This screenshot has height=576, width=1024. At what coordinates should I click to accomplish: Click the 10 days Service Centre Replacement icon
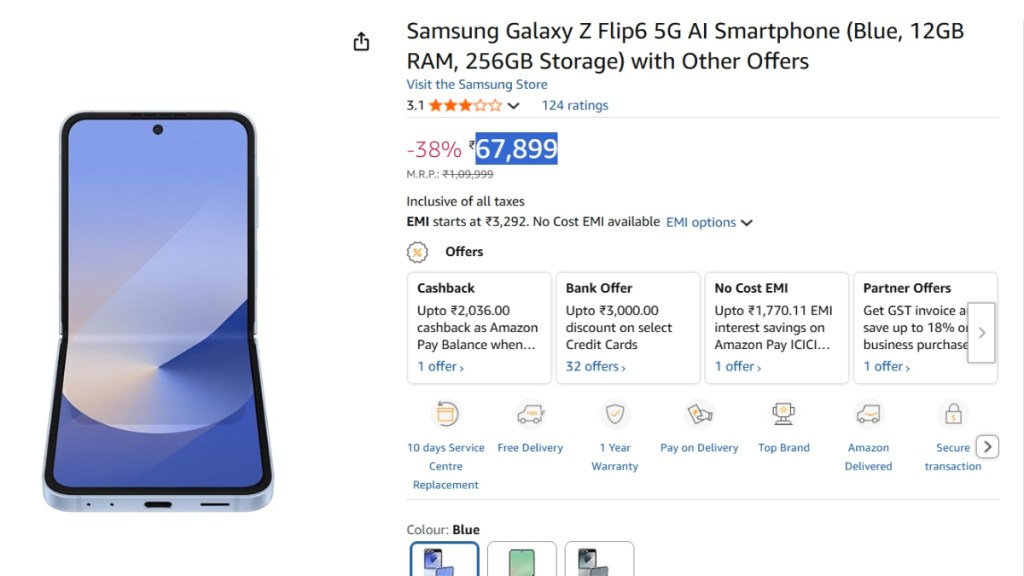(445, 413)
